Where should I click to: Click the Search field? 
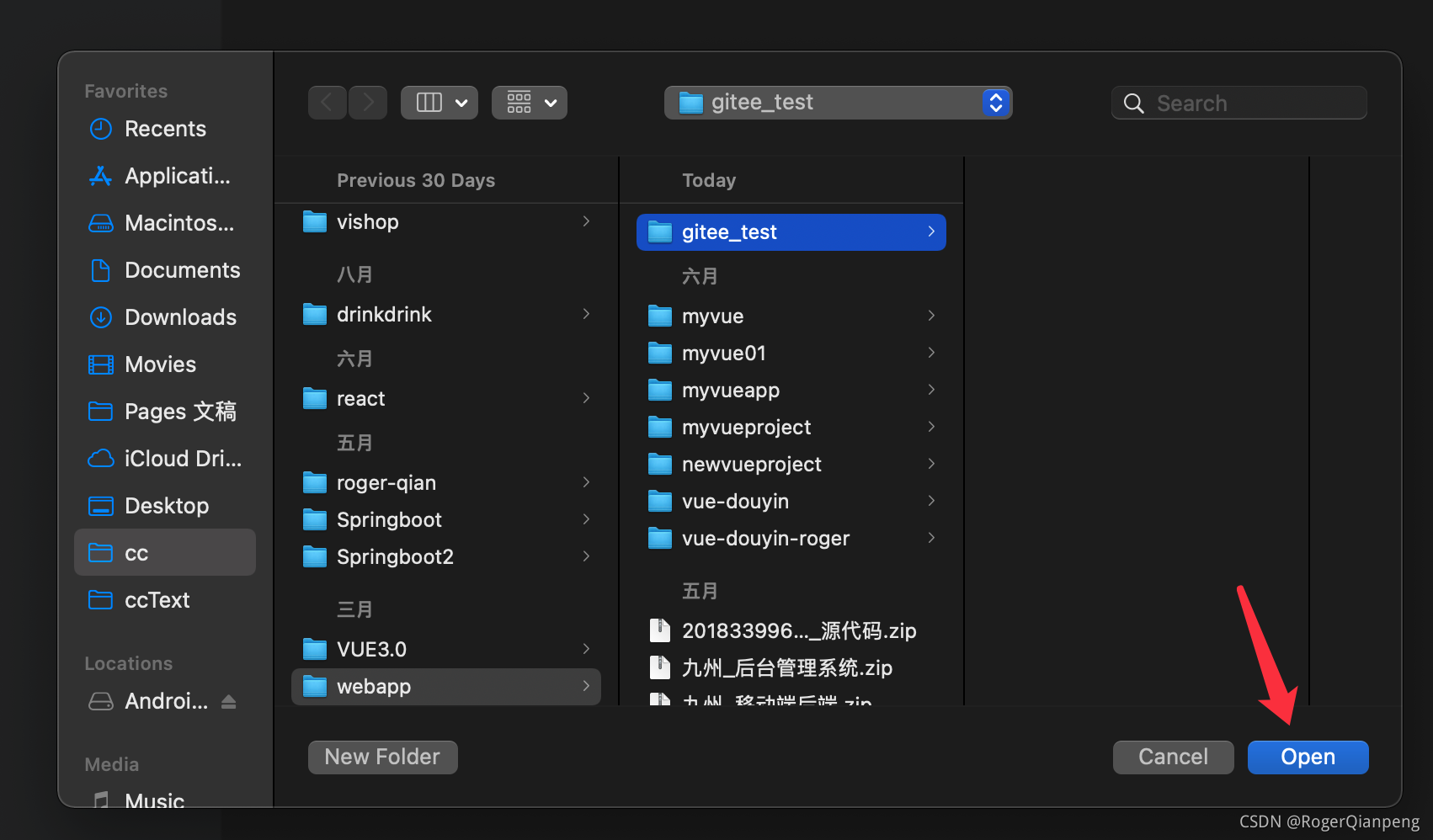[1239, 103]
